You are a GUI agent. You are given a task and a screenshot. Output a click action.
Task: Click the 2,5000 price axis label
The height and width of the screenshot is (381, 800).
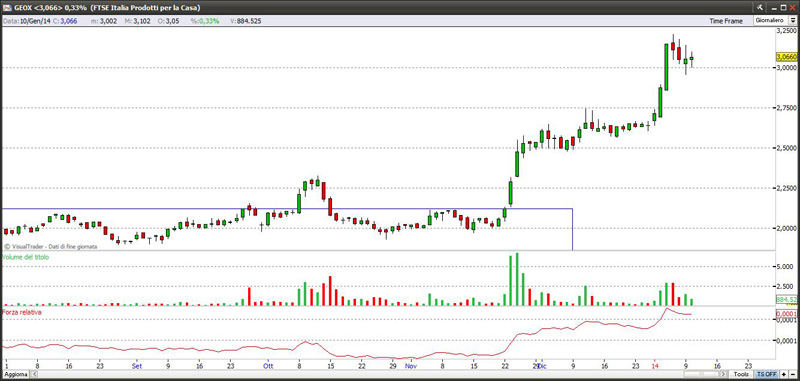pyautogui.click(x=786, y=148)
